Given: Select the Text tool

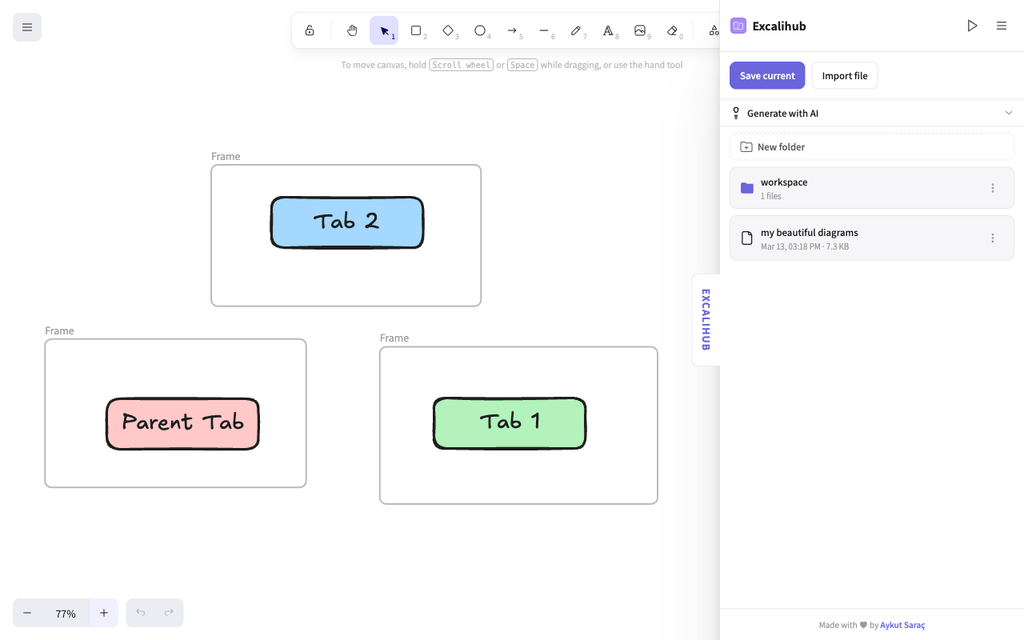Looking at the screenshot, I should 608,31.
